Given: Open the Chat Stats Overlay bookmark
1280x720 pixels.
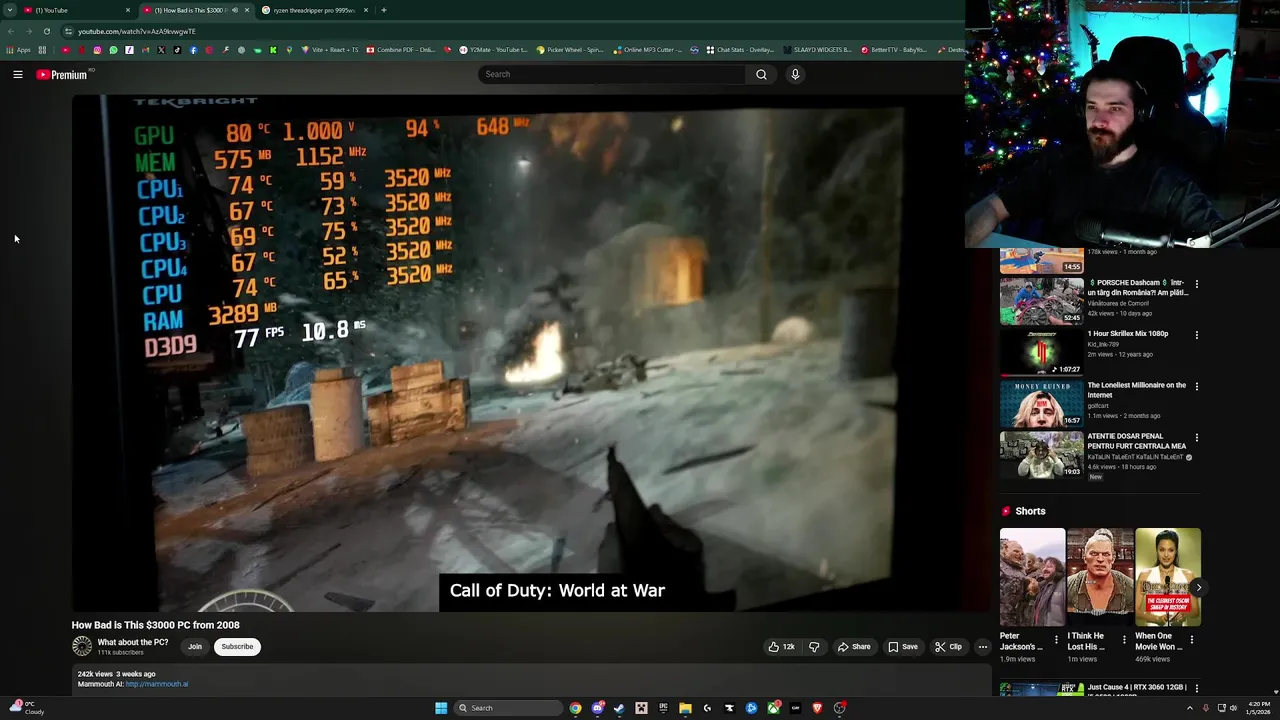Looking at the screenshot, I should point(740,50).
